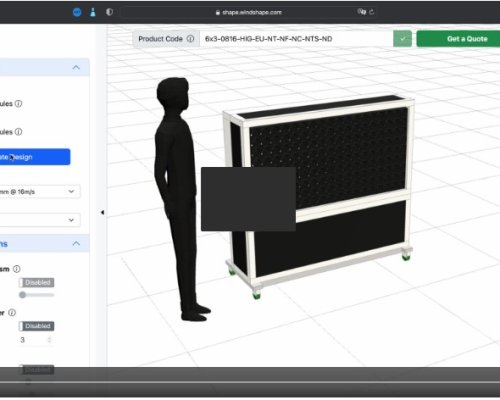Image resolution: width=500 pixels, height=400 pixels.
Task: Click the slider under the first Disabled switch
Action: coord(37,295)
